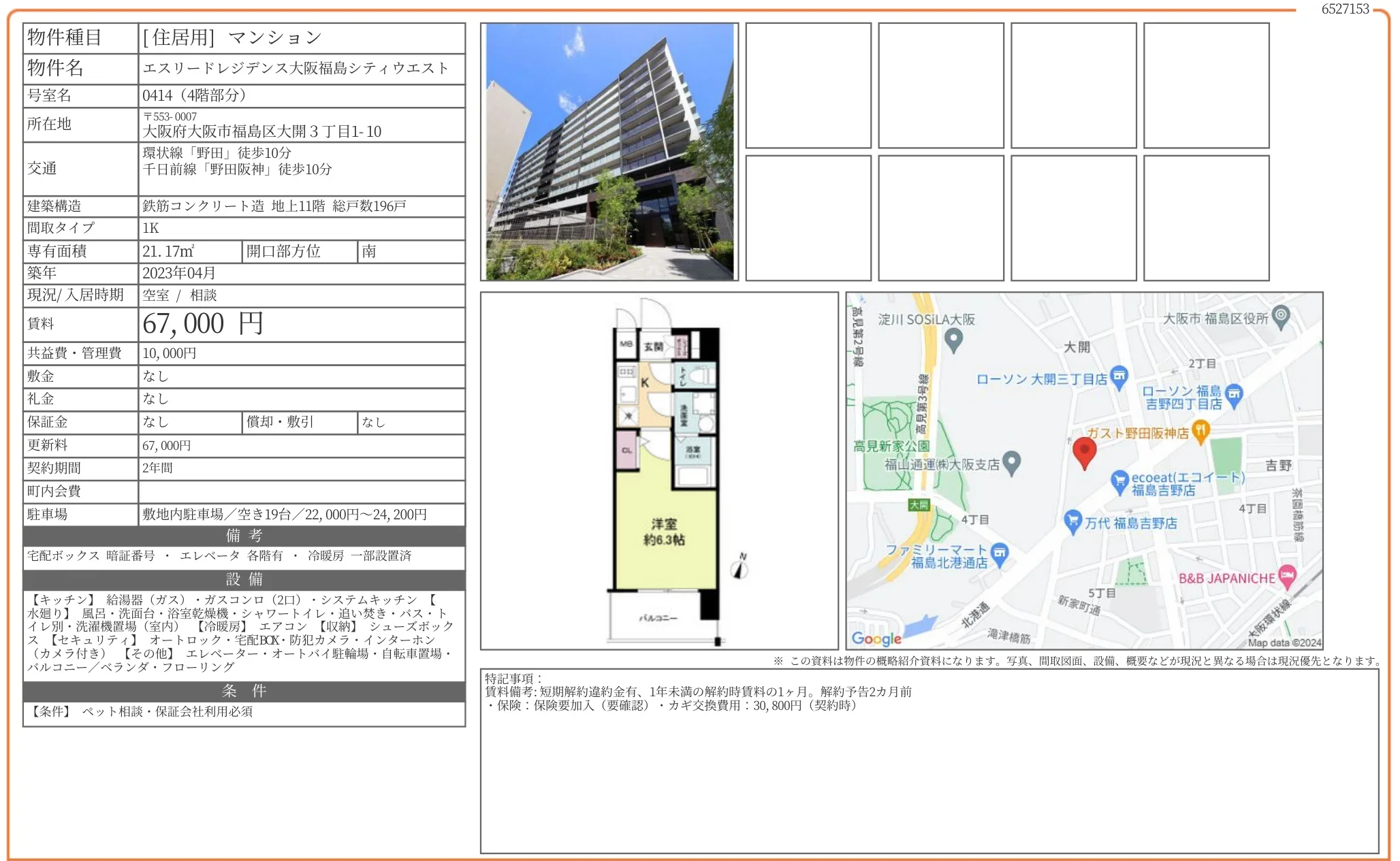Click the Fukushima ward office marker
This screenshot has width=1400, height=861.
tap(1281, 316)
